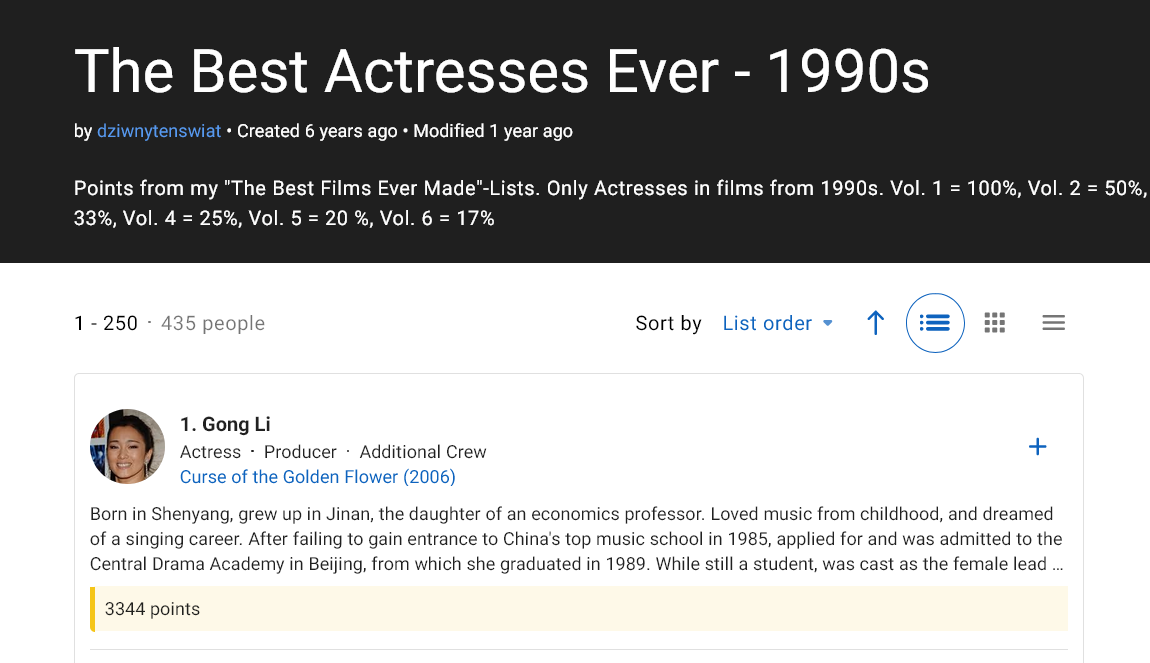The height and width of the screenshot is (663, 1150).
Task: Switch to compact list view
Action: (x=1053, y=323)
